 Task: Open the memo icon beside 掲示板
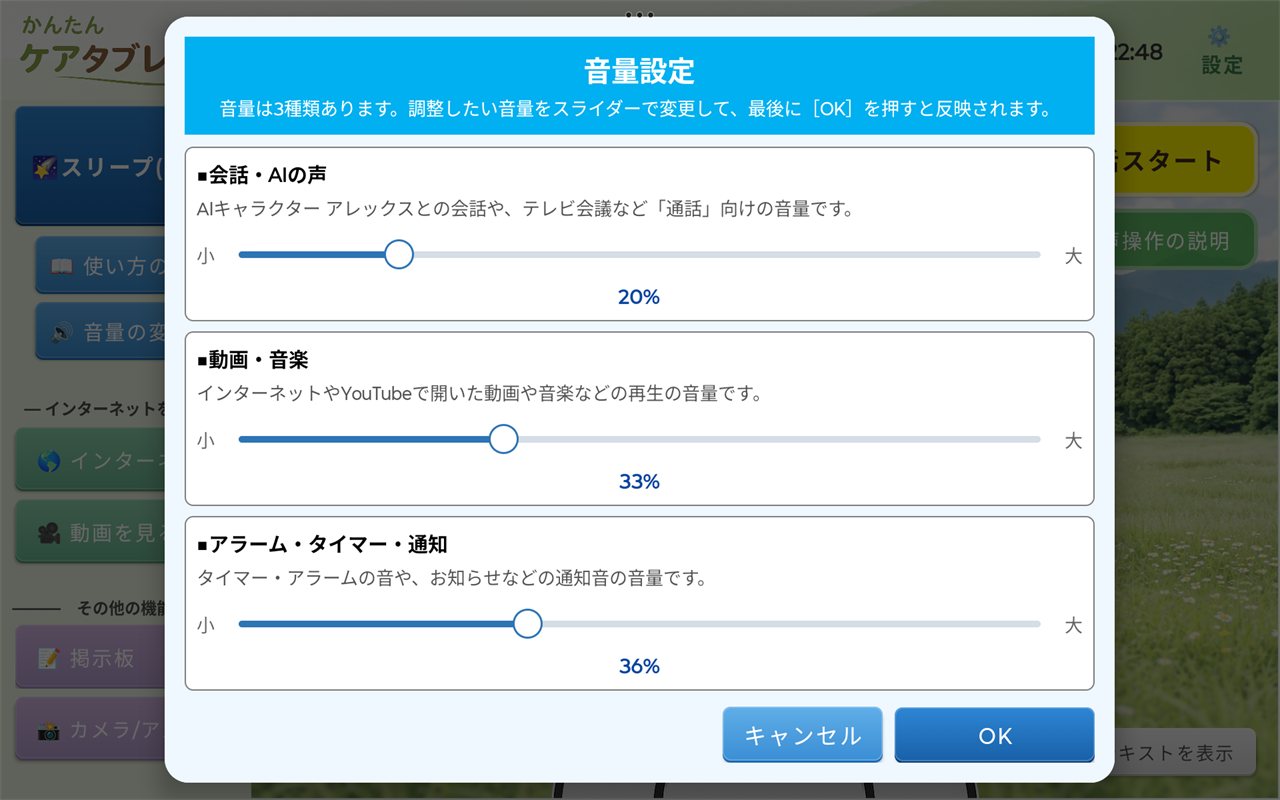(x=49, y=659)
